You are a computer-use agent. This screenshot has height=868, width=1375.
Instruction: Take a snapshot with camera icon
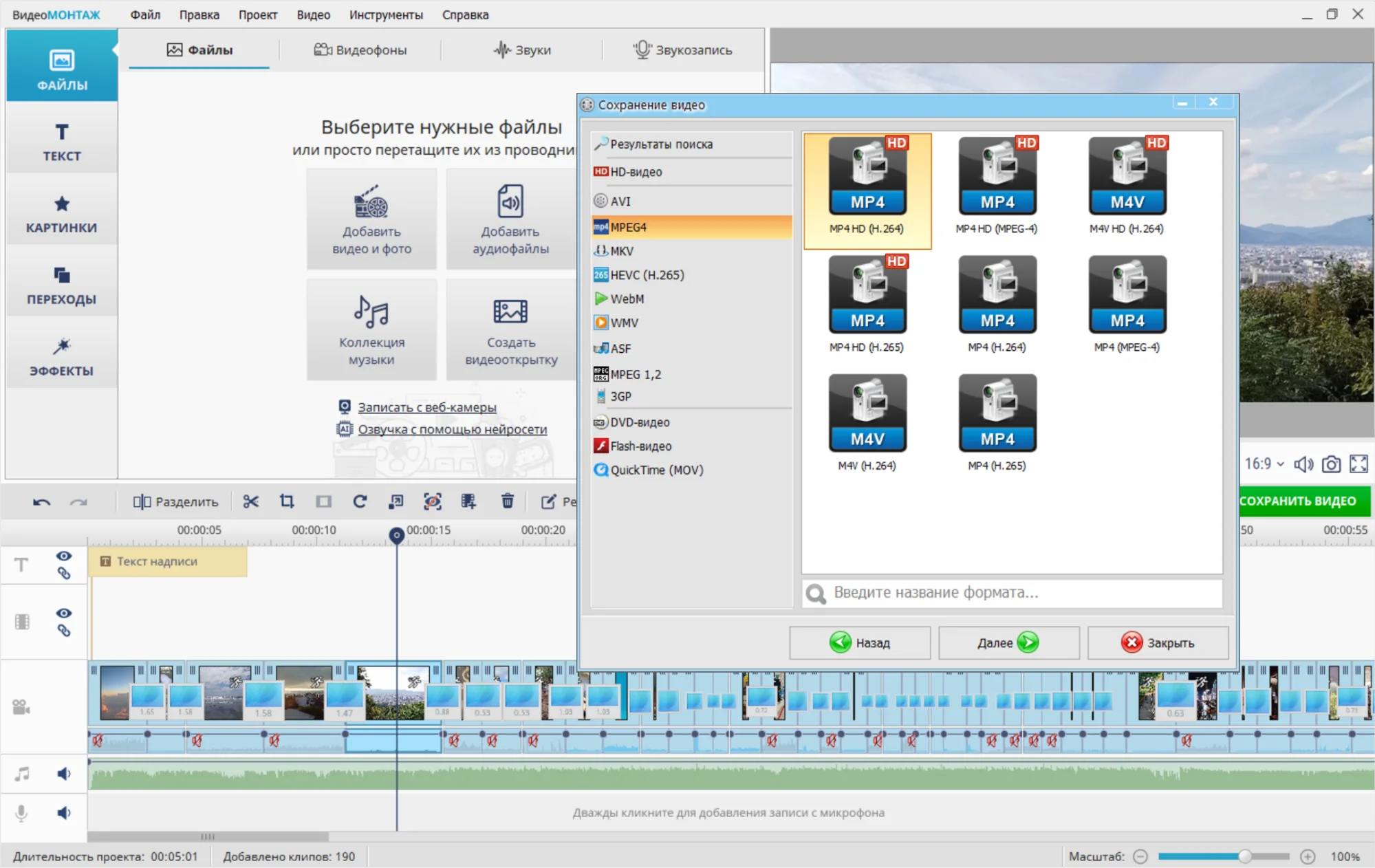point(1332,464)
